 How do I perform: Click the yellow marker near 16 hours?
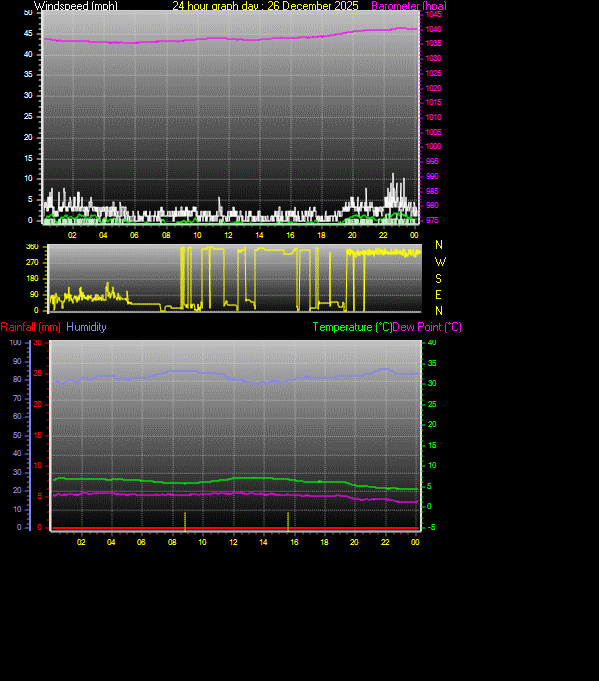[288, 521]
